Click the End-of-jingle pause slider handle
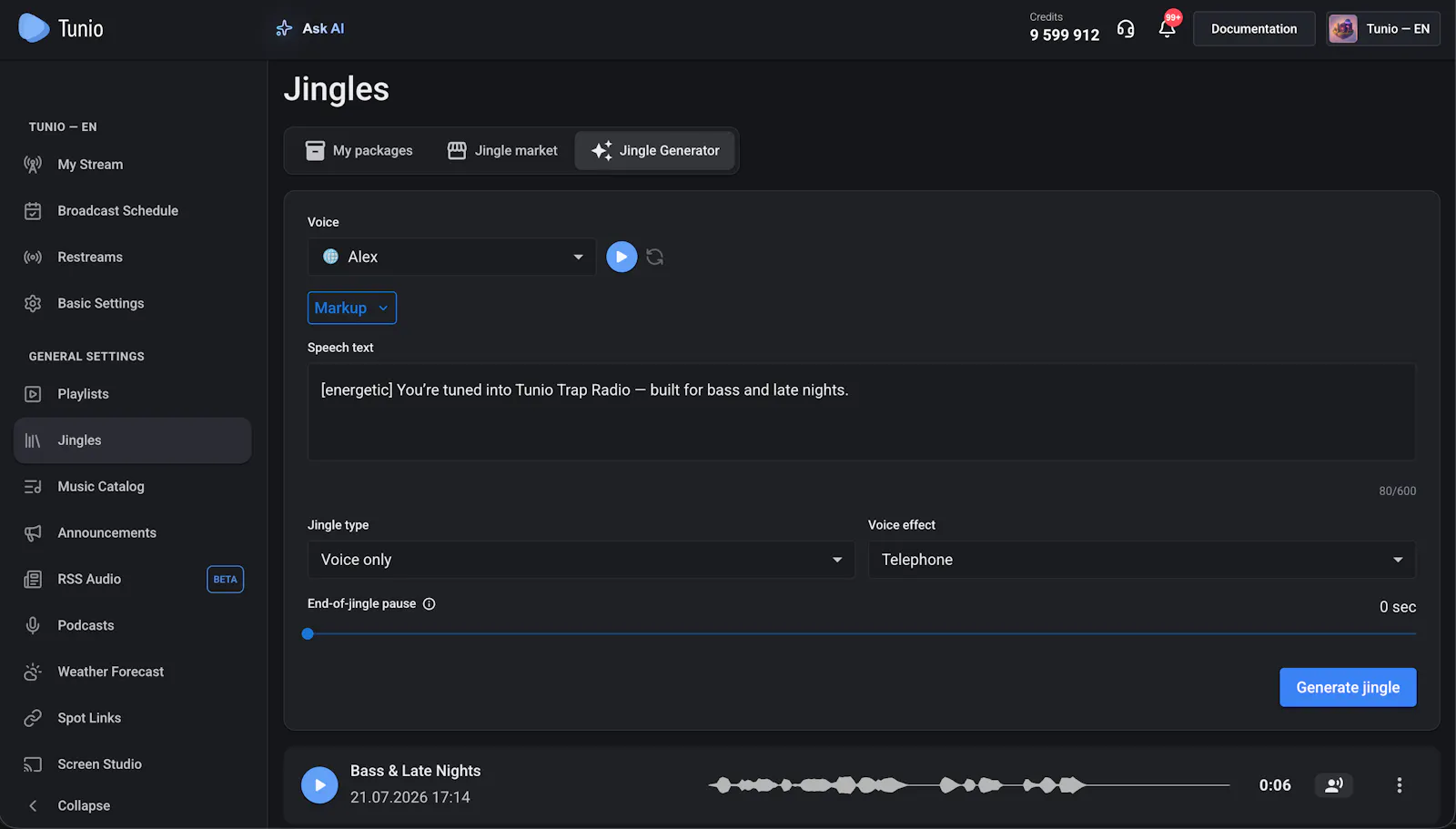This screenshot has width=1456, height=829. point(308,634)
